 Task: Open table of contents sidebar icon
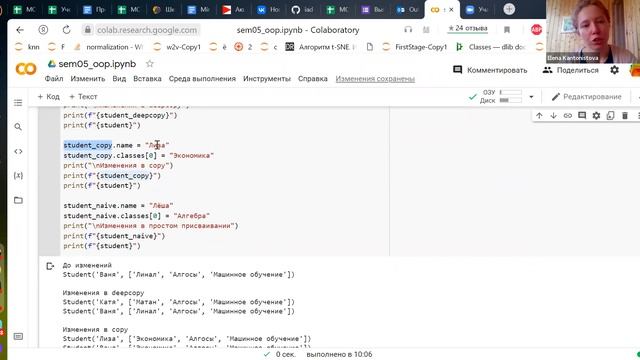(x=18, y=103)
